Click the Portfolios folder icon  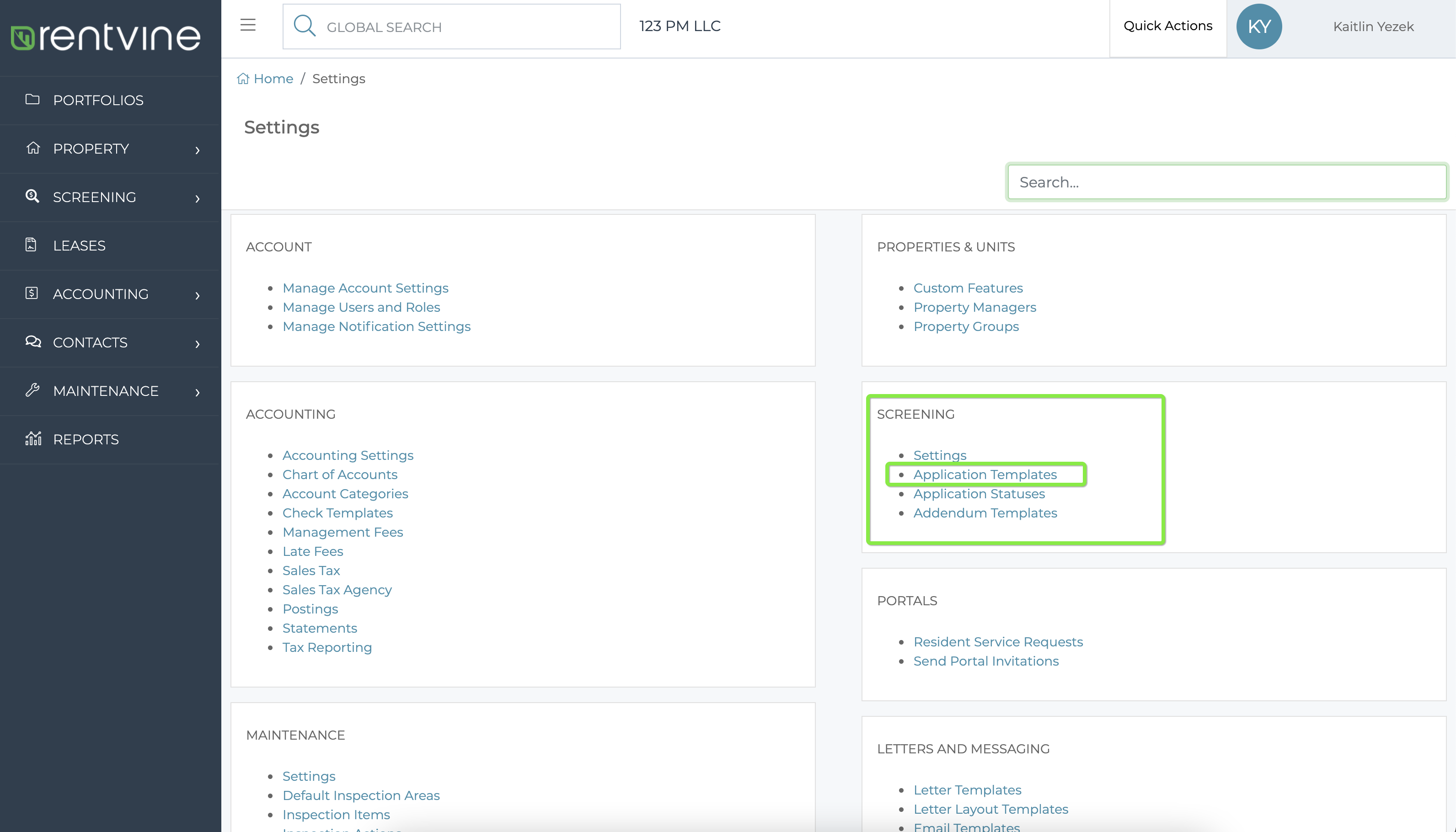click(x=32, y=100)
